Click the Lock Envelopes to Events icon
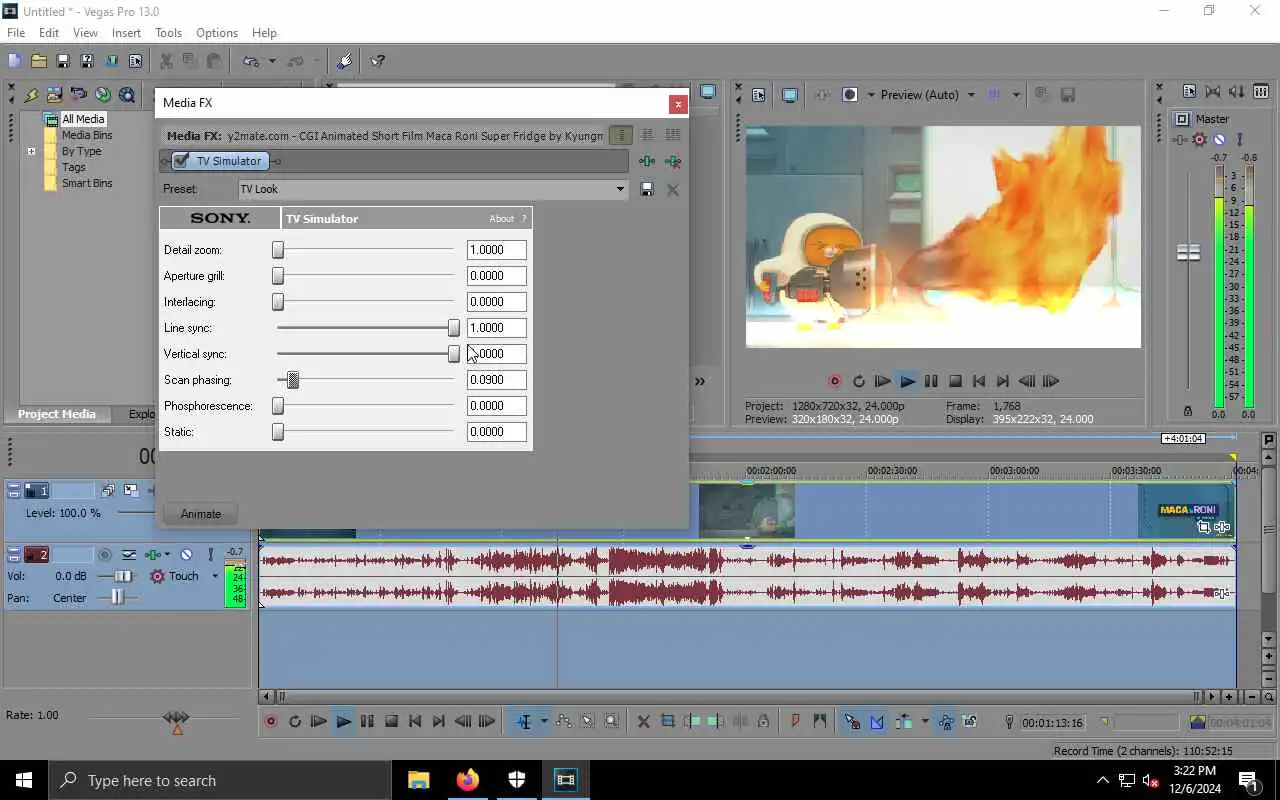1280x800 pixels. click(945, 721)
